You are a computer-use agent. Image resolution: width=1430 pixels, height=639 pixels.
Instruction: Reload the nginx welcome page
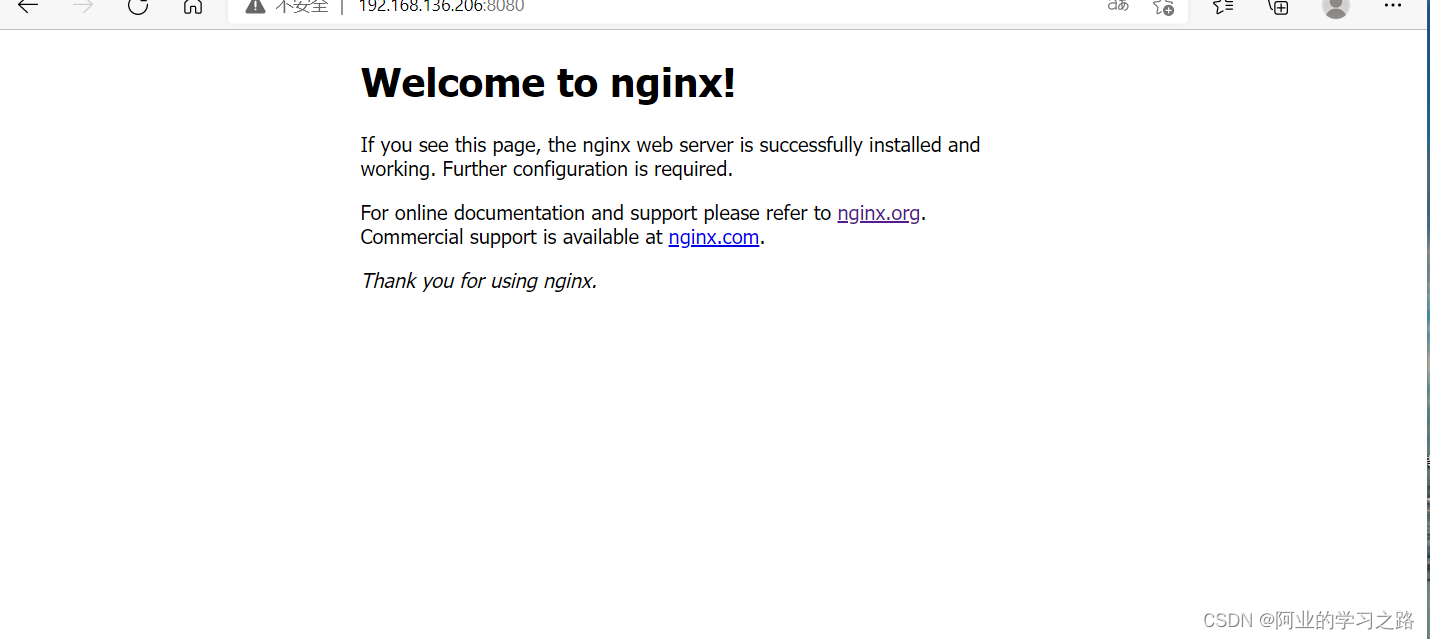tap(138, 6)
